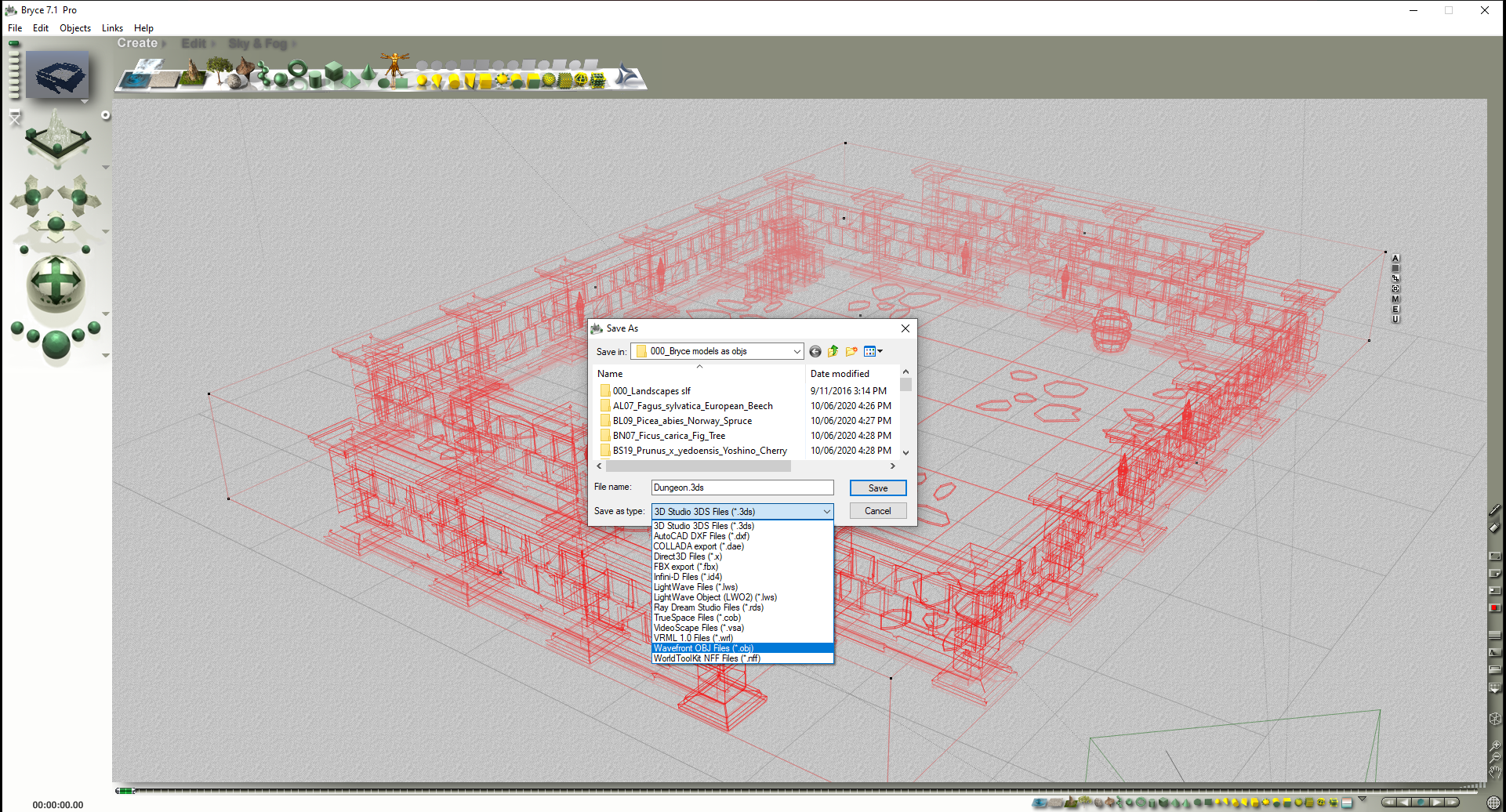Open the Objects menu
This screenshot has height=812, width=1506.
pos(75,28)
